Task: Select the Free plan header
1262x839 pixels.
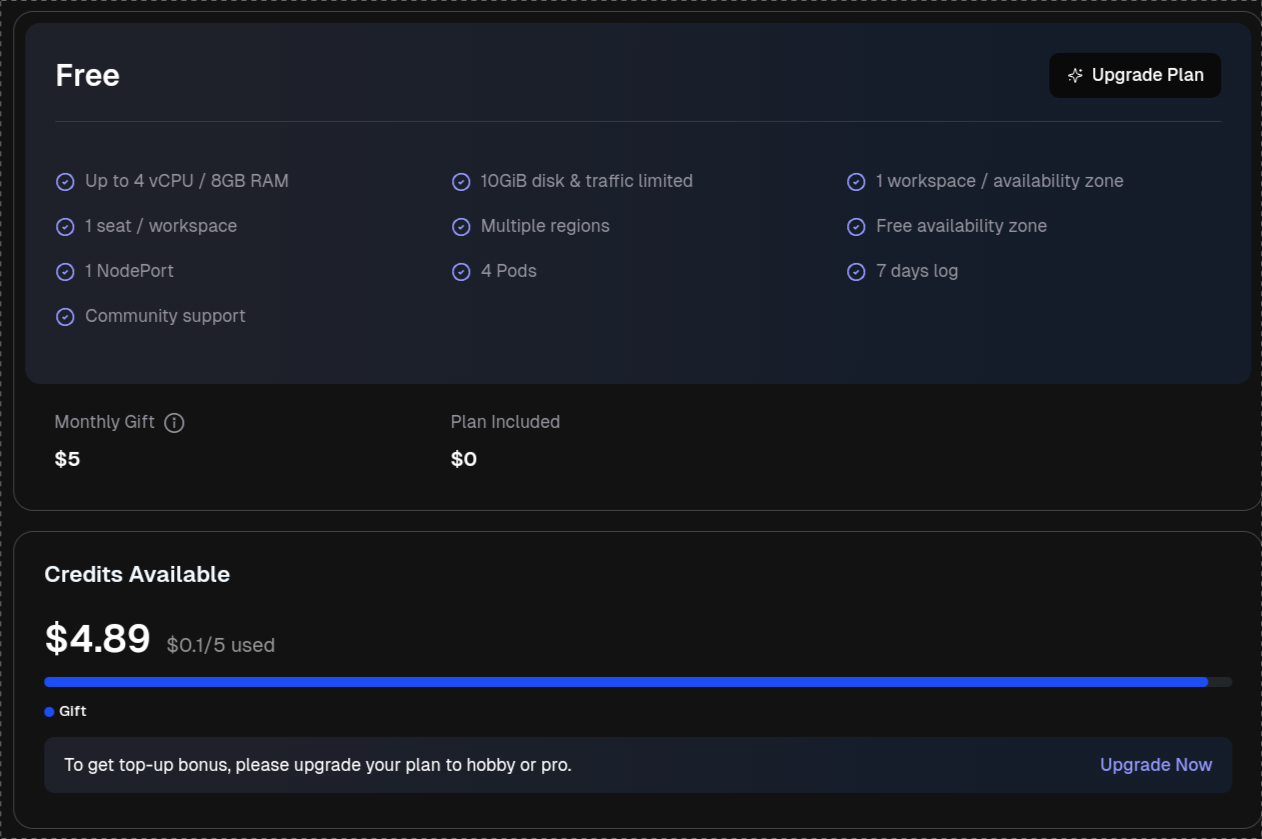Action: point(87,75)
